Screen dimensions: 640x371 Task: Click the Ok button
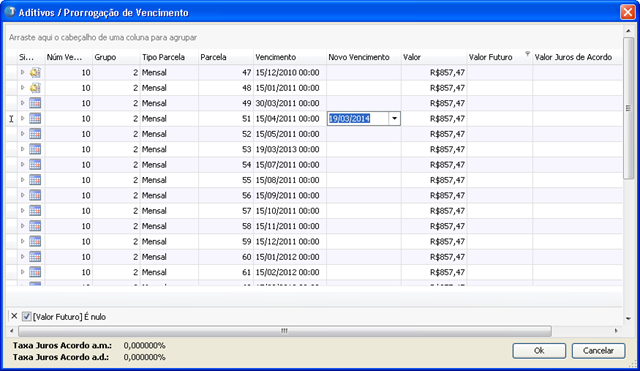(x=539, y=351)
